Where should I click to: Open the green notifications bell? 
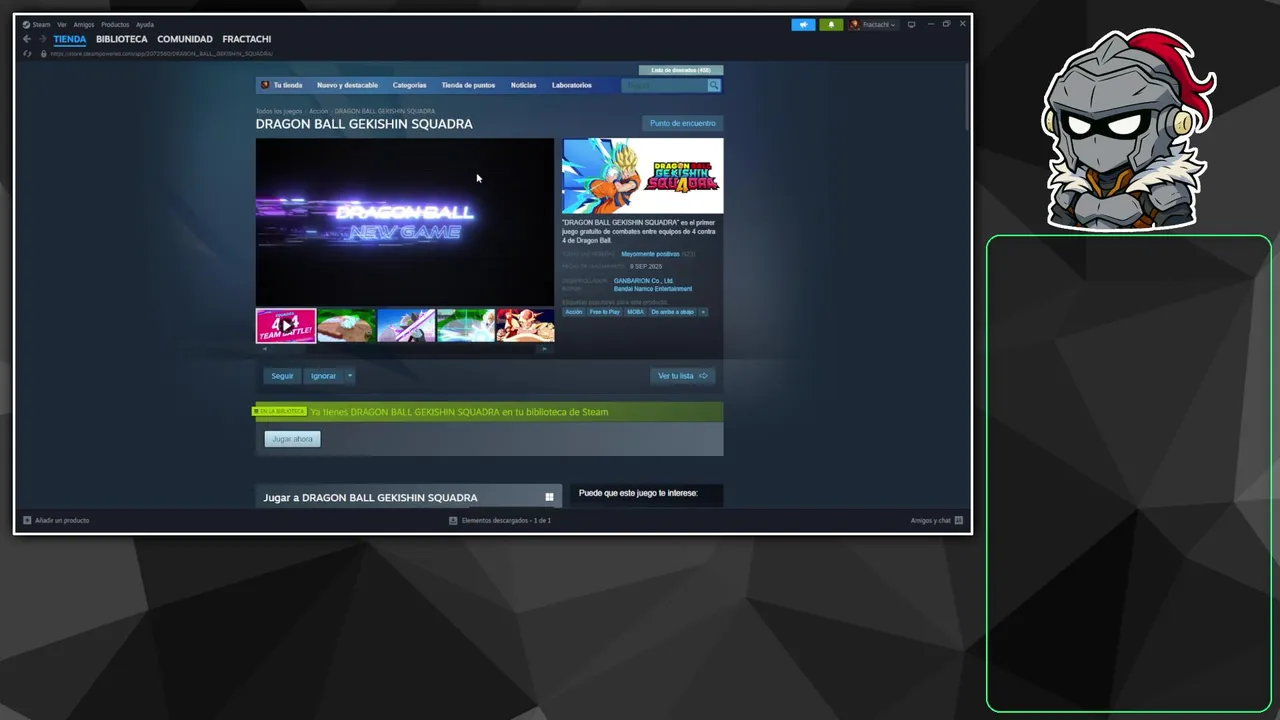pos(831,24)
